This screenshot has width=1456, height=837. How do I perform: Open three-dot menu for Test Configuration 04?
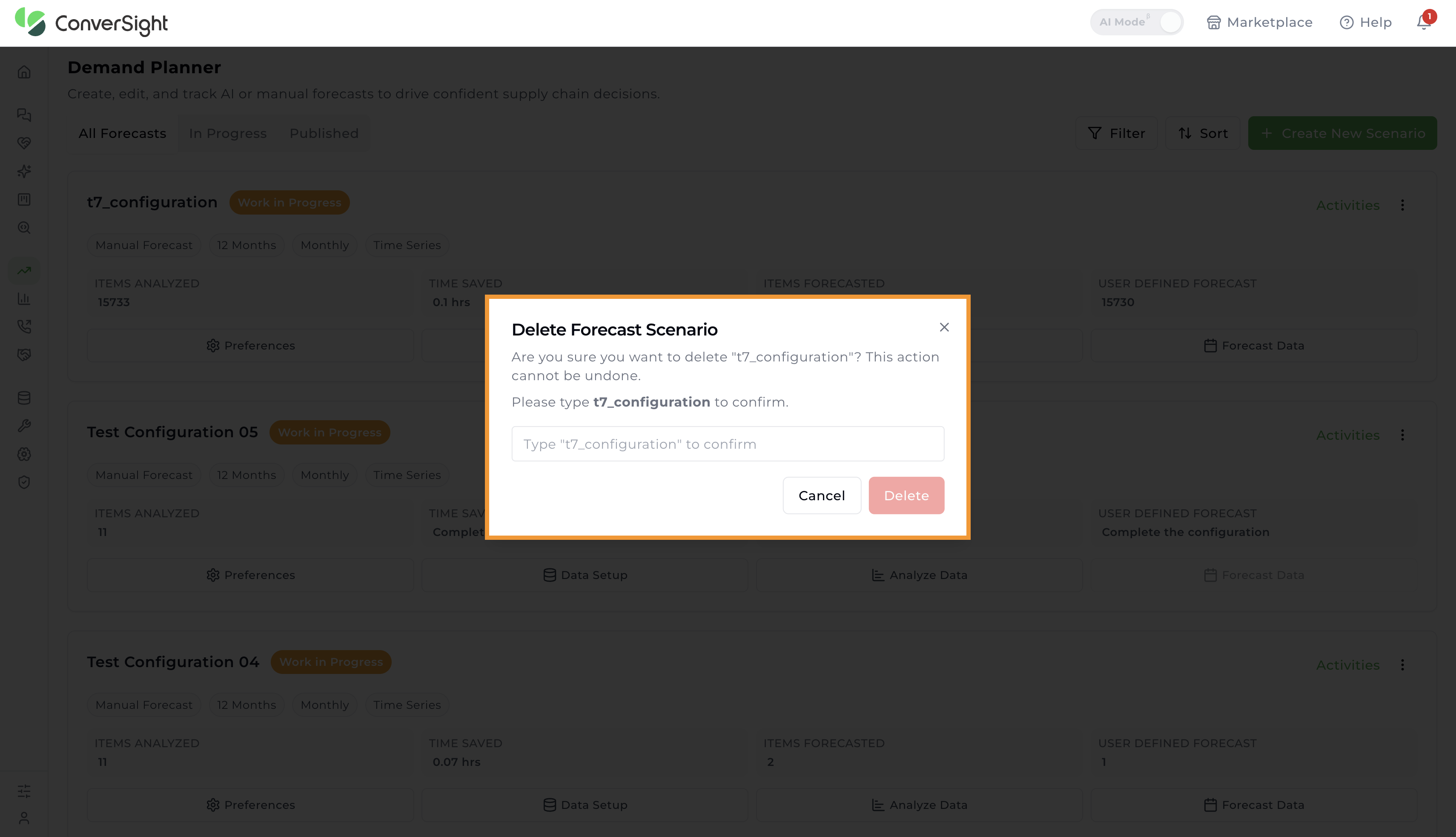tap(1402, 665)
